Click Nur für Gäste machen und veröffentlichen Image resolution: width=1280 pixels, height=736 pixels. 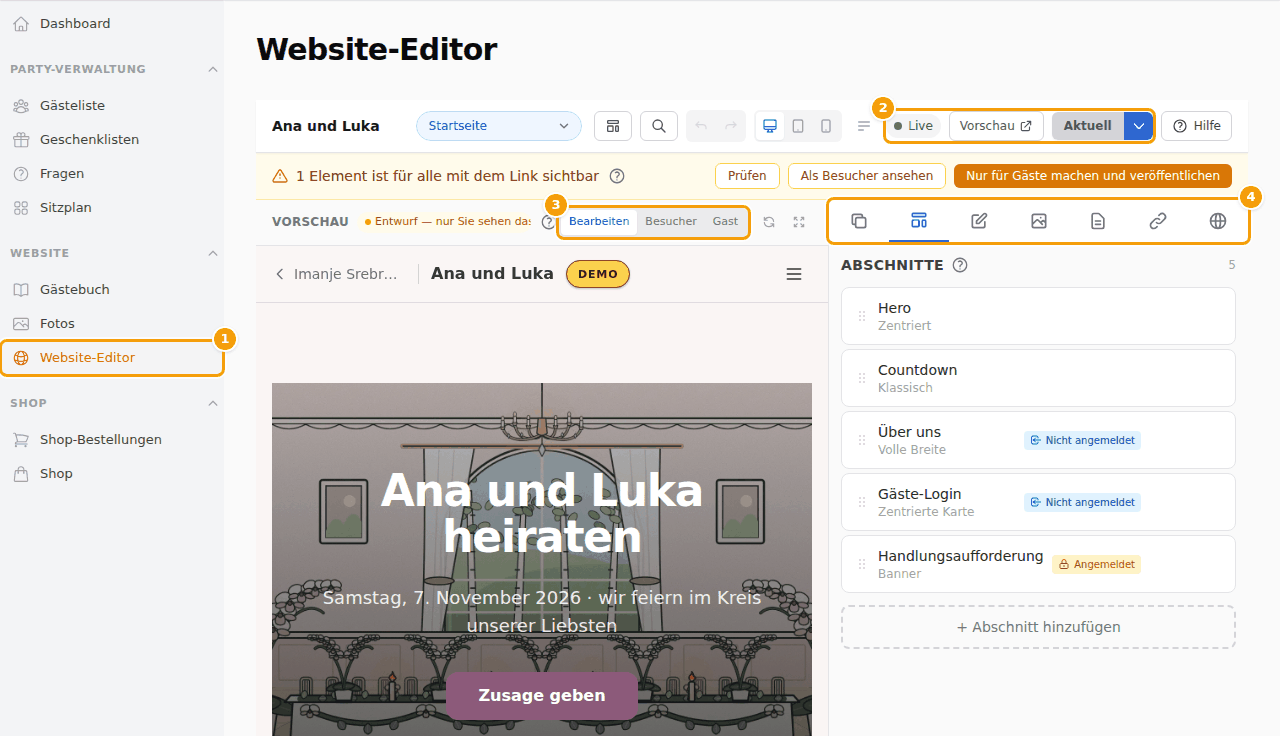tap(1093, 176)
